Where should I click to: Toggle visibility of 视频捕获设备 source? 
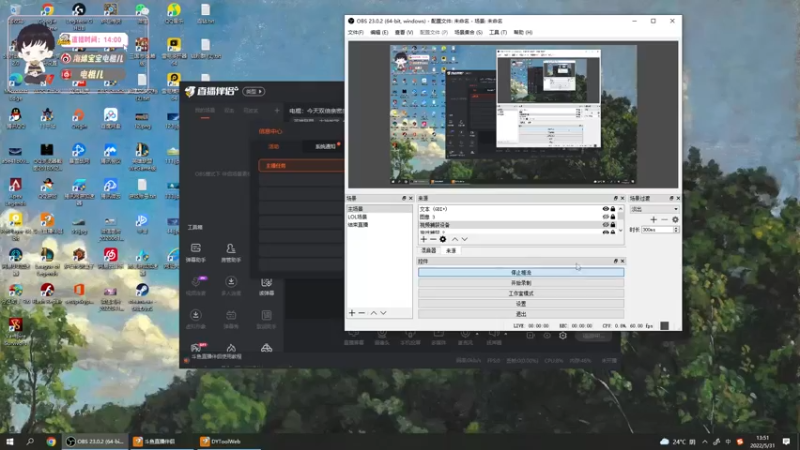coord(606,224)
